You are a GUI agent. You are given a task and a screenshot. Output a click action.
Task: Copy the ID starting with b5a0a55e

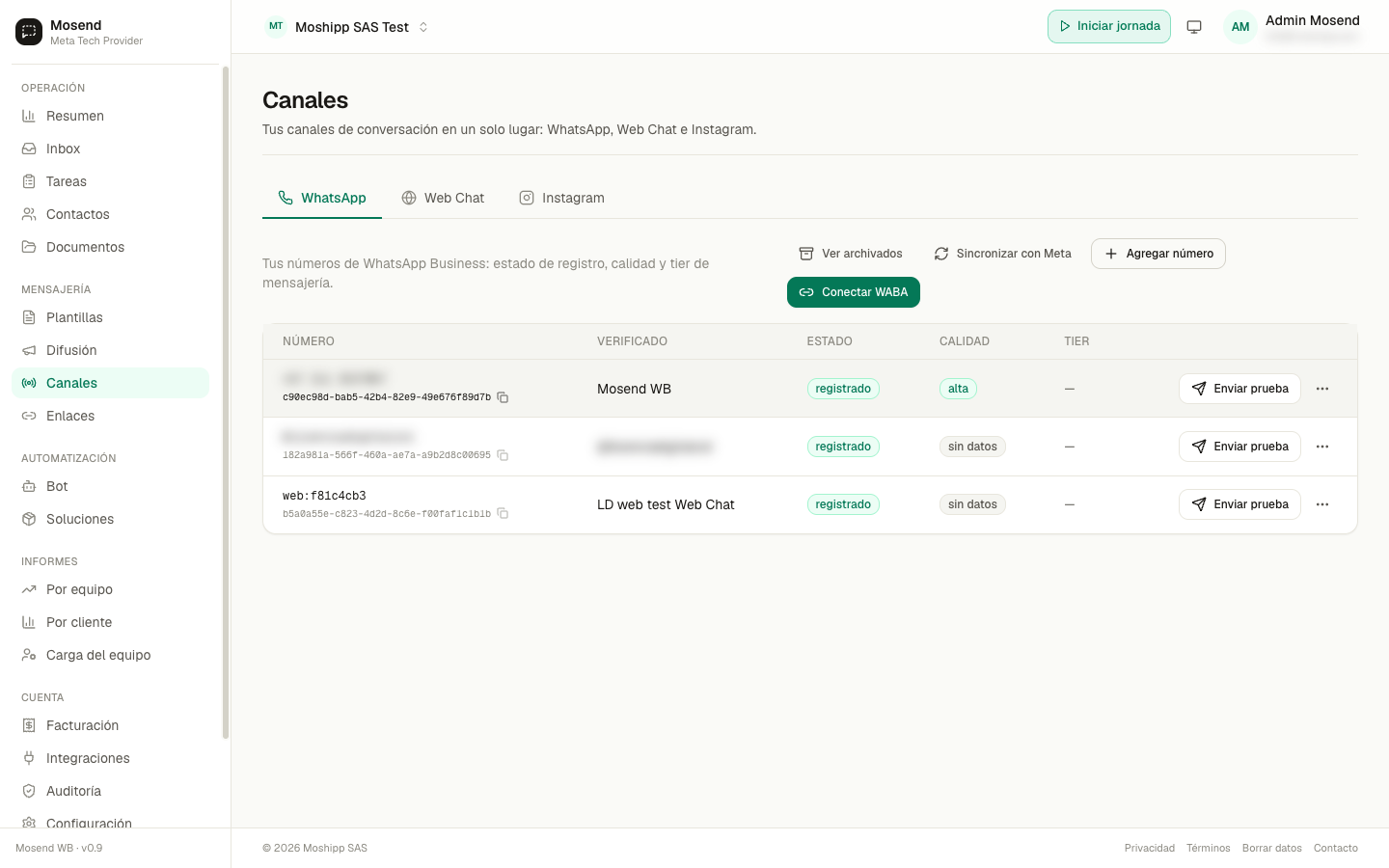[x=503, y=513]
